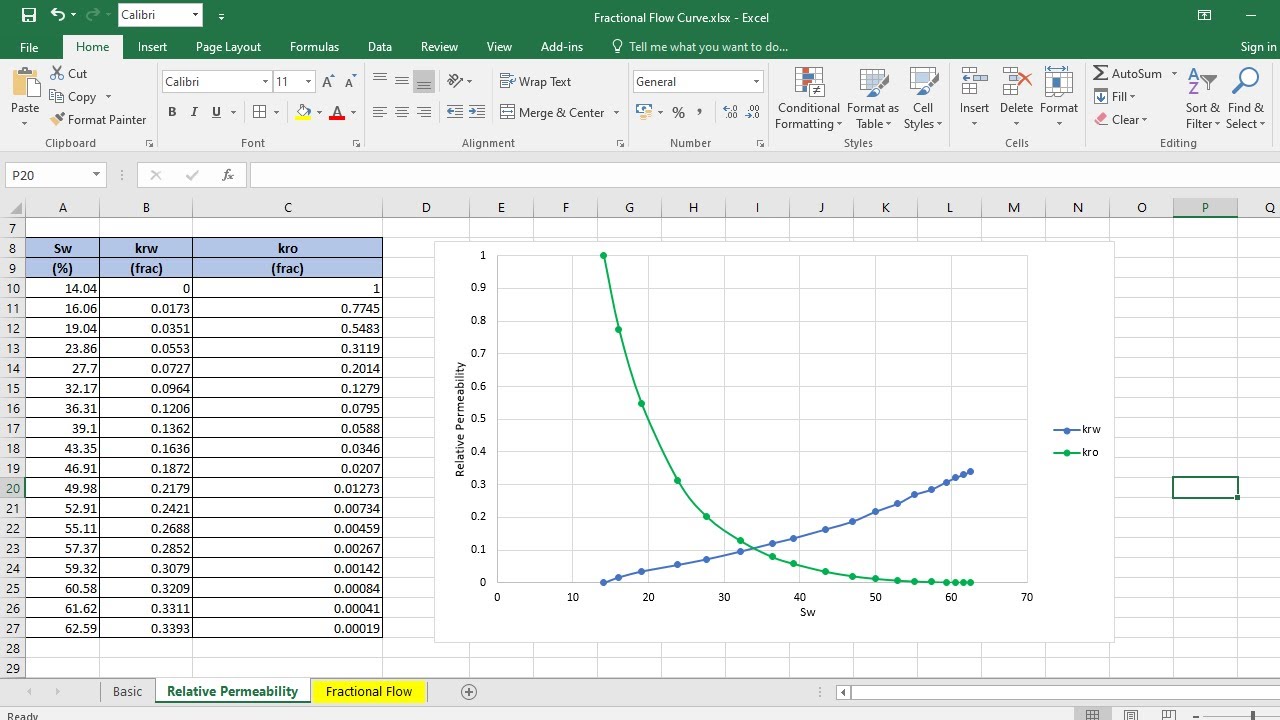Image resolution: width=1280 pixels, height=720 pixels.
Task: Open Find & Select magnifier
Action: click(1246, 99)
